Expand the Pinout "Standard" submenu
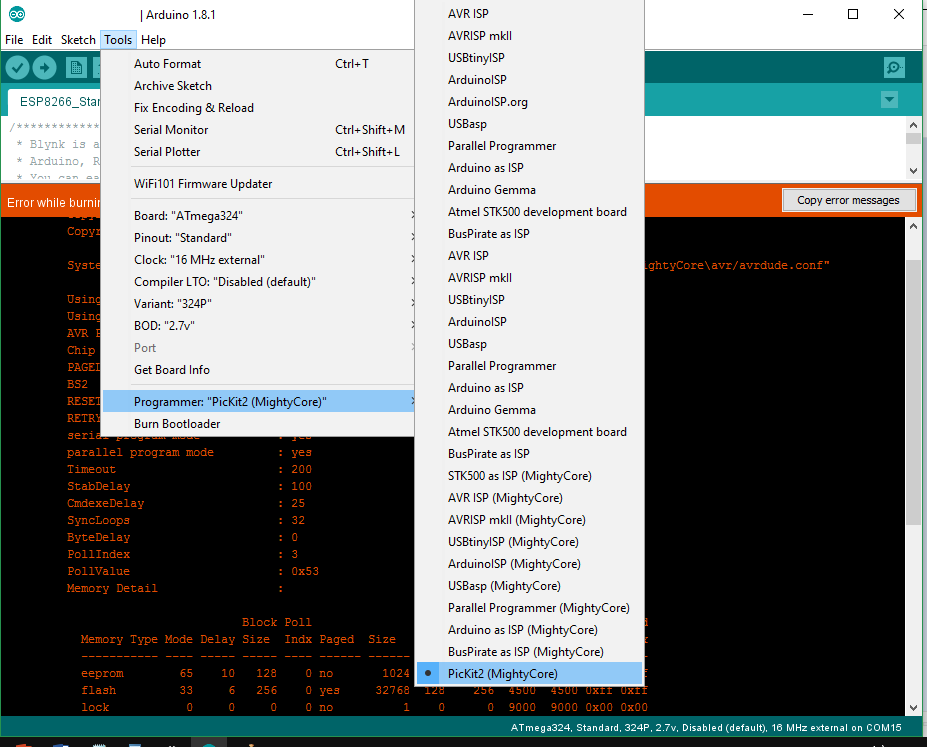 [x=258, y=238]
